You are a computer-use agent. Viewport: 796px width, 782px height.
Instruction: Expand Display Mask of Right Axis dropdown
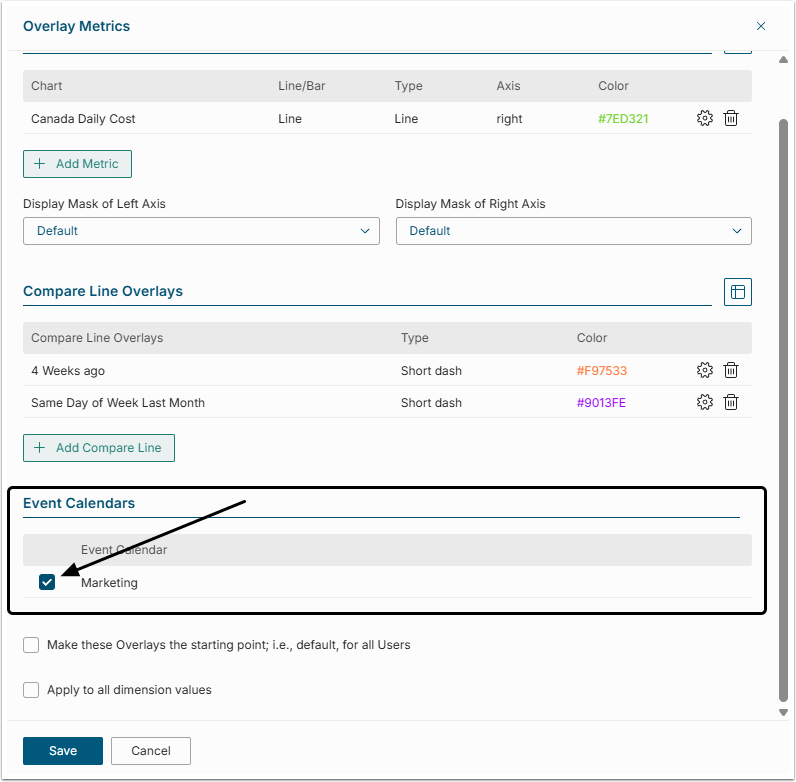[x=573, y=231]
